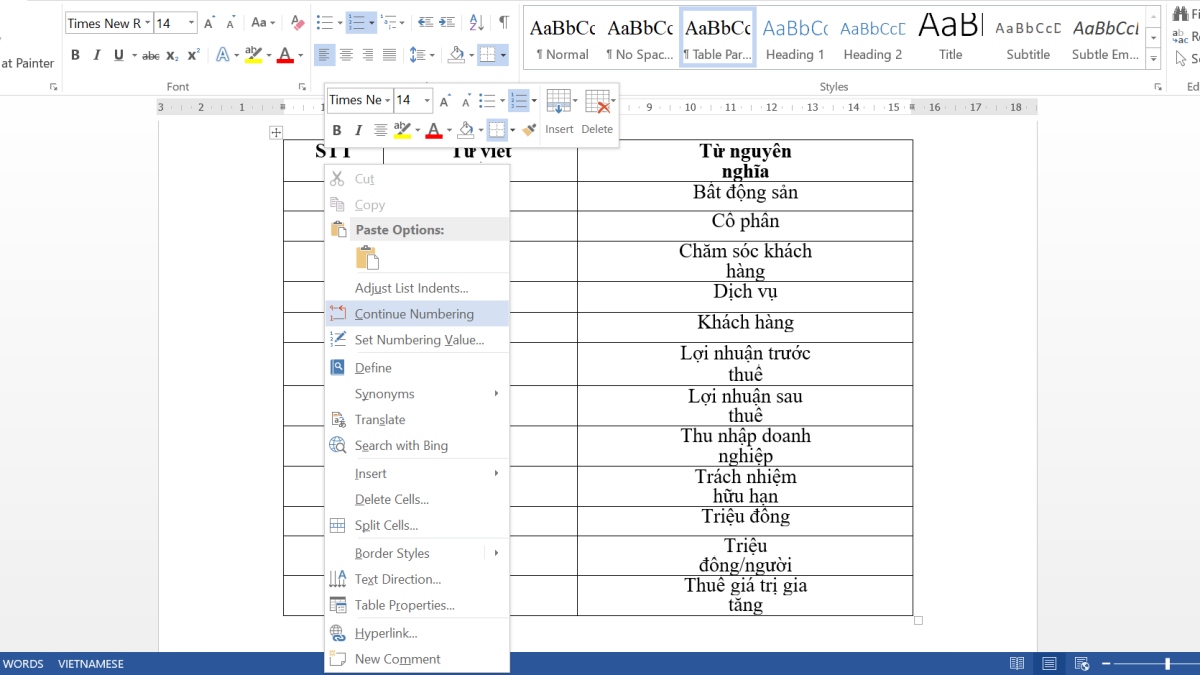This screenshot has width=1200, height=675.
Task: Click the Sort A-Z icon
Action: tap(477, 22)
